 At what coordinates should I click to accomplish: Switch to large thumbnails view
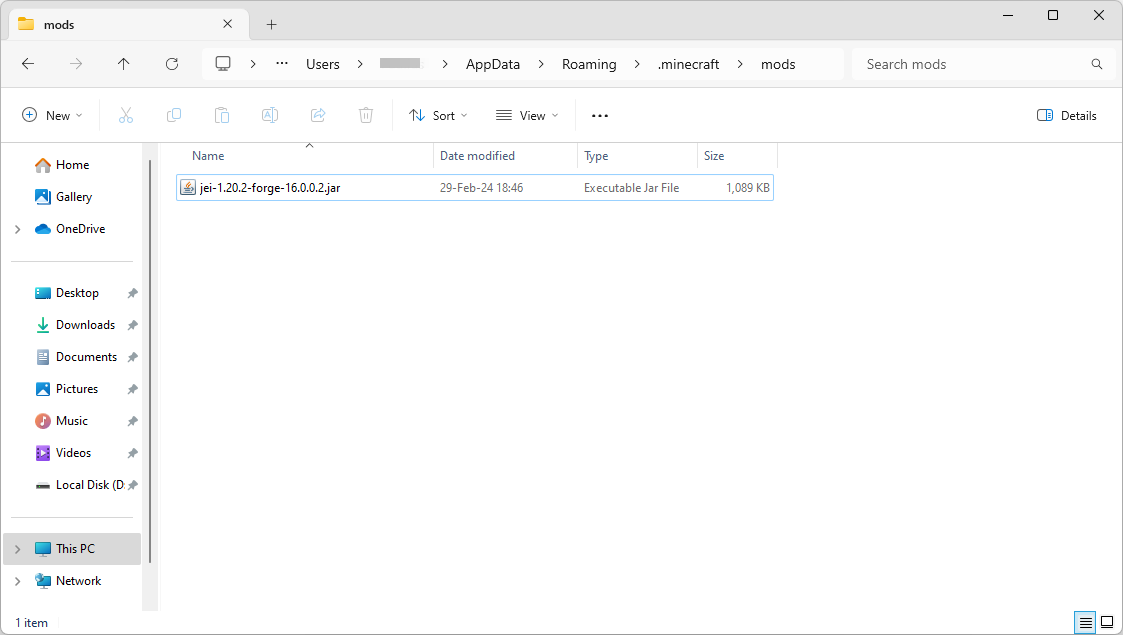(1107, 622)
